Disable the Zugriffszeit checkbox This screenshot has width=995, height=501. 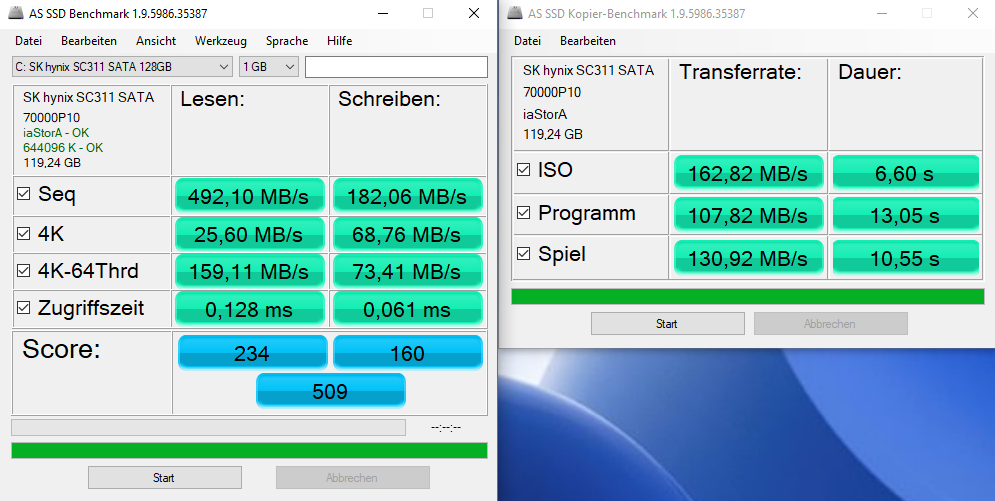point(24,309)
